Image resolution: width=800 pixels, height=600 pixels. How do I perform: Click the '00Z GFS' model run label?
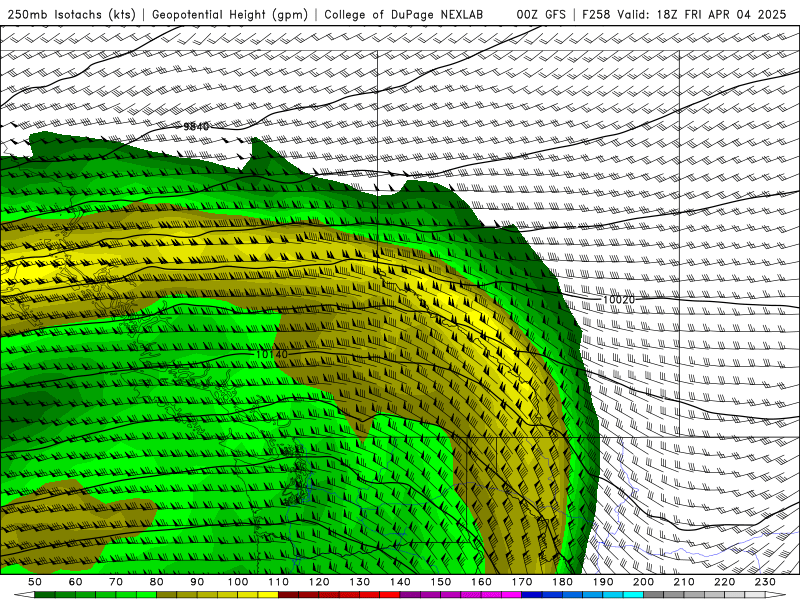pos(541,15)
